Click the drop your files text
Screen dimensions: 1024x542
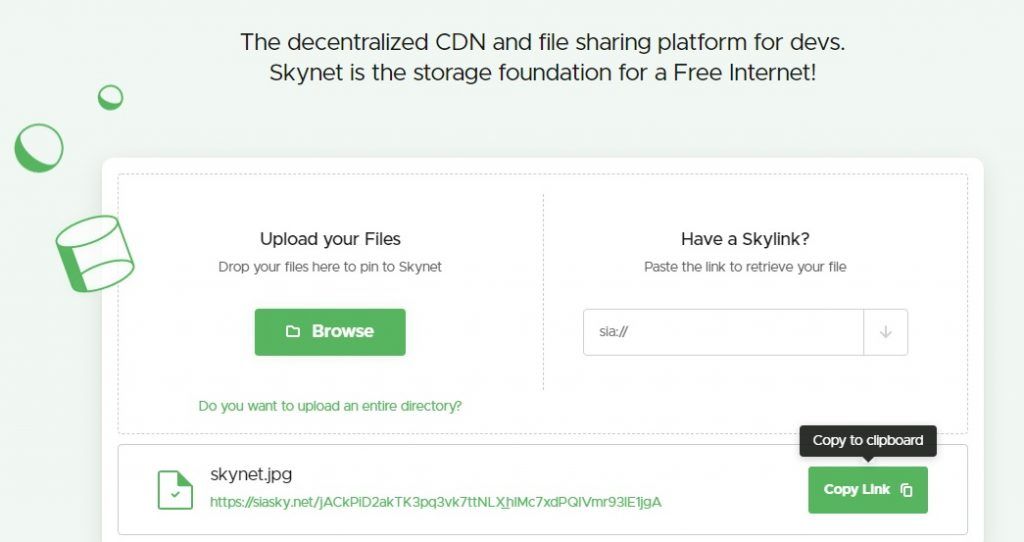point(330,267)
